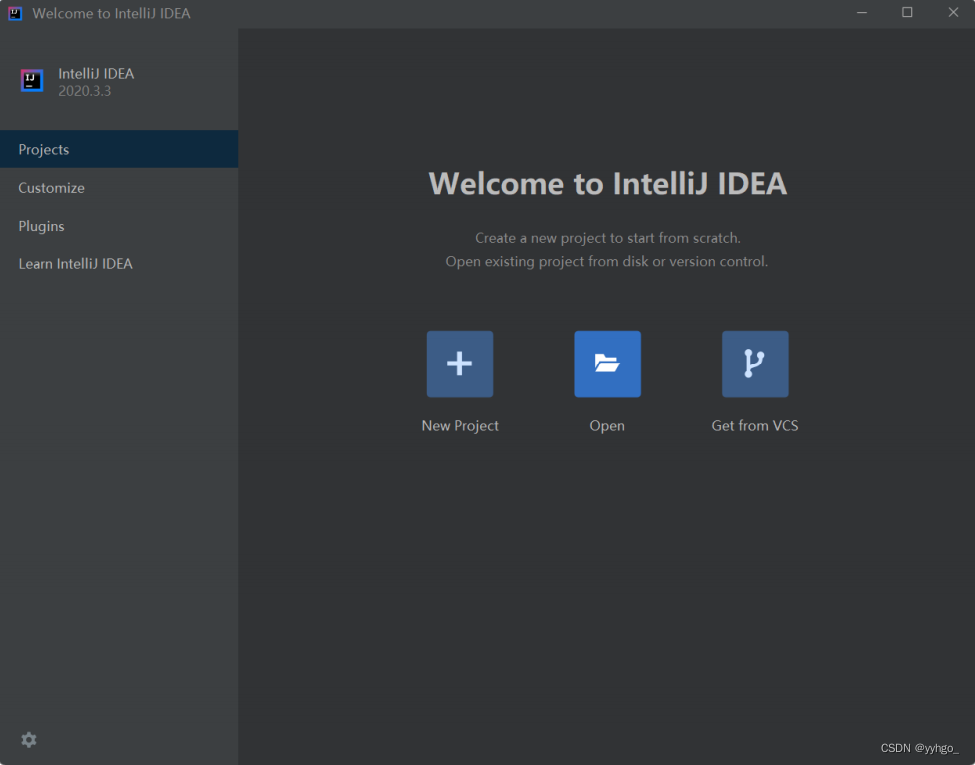Close the Welcome to IntelliJ IDEA window
975x765 pixels.
tap(952, 13)
